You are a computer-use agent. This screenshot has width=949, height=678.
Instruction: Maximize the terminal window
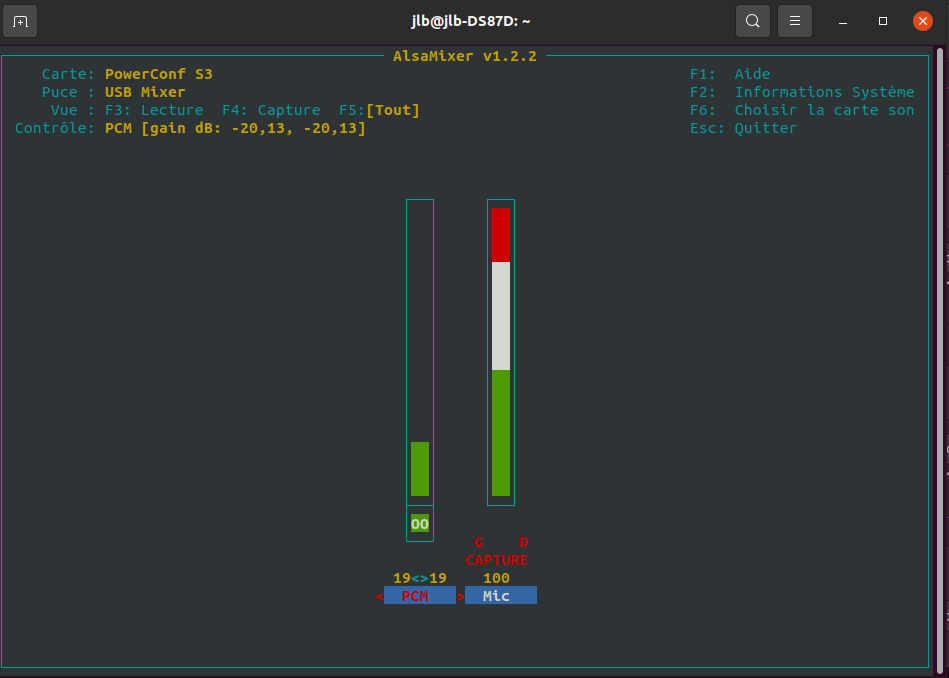883,21
